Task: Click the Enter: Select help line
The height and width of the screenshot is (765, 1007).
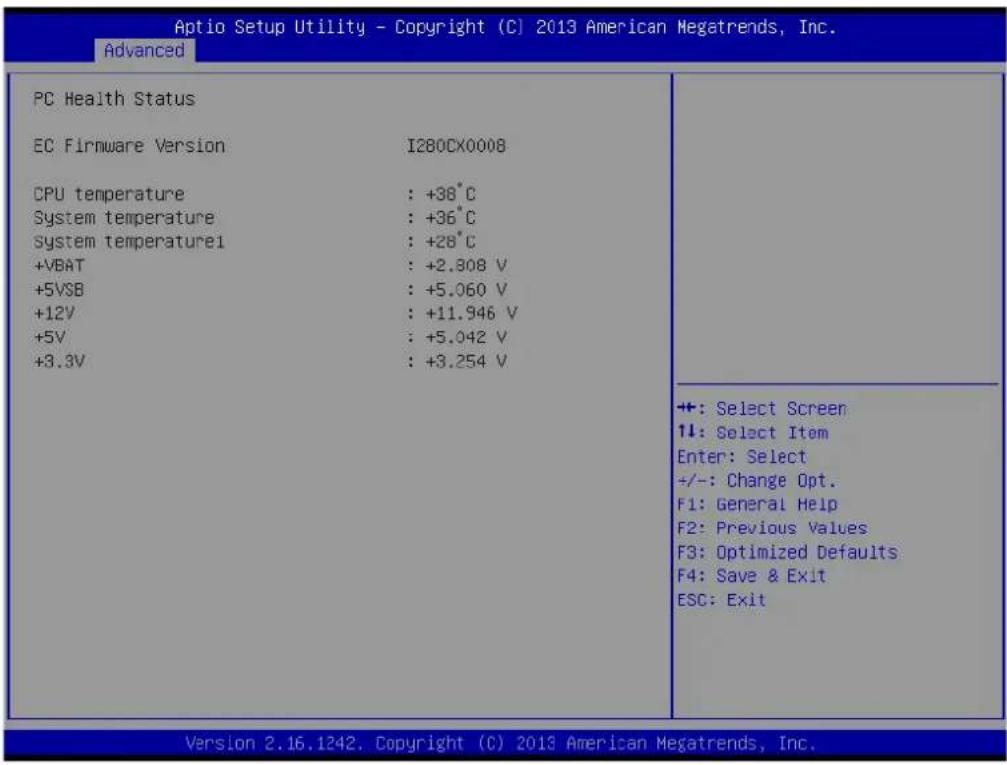Action: coord(742,457)
